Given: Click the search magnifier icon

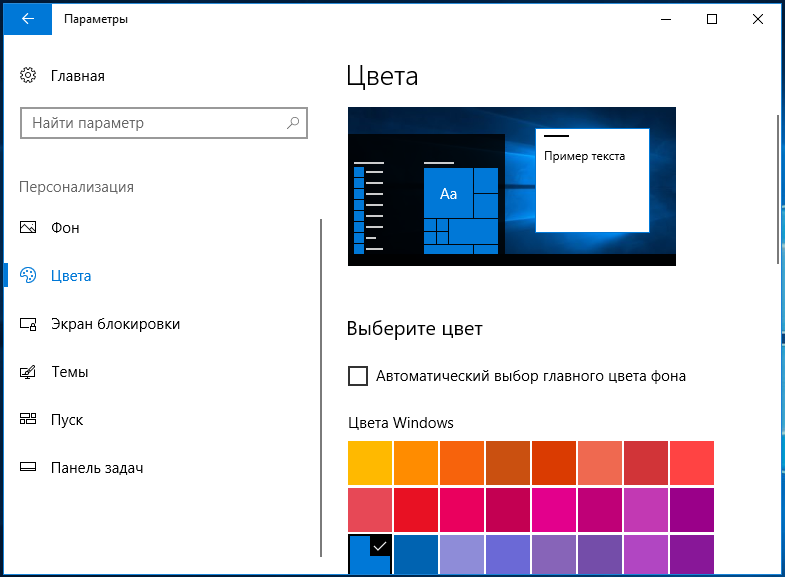Looking at the screenshot, I should [293, 123].
